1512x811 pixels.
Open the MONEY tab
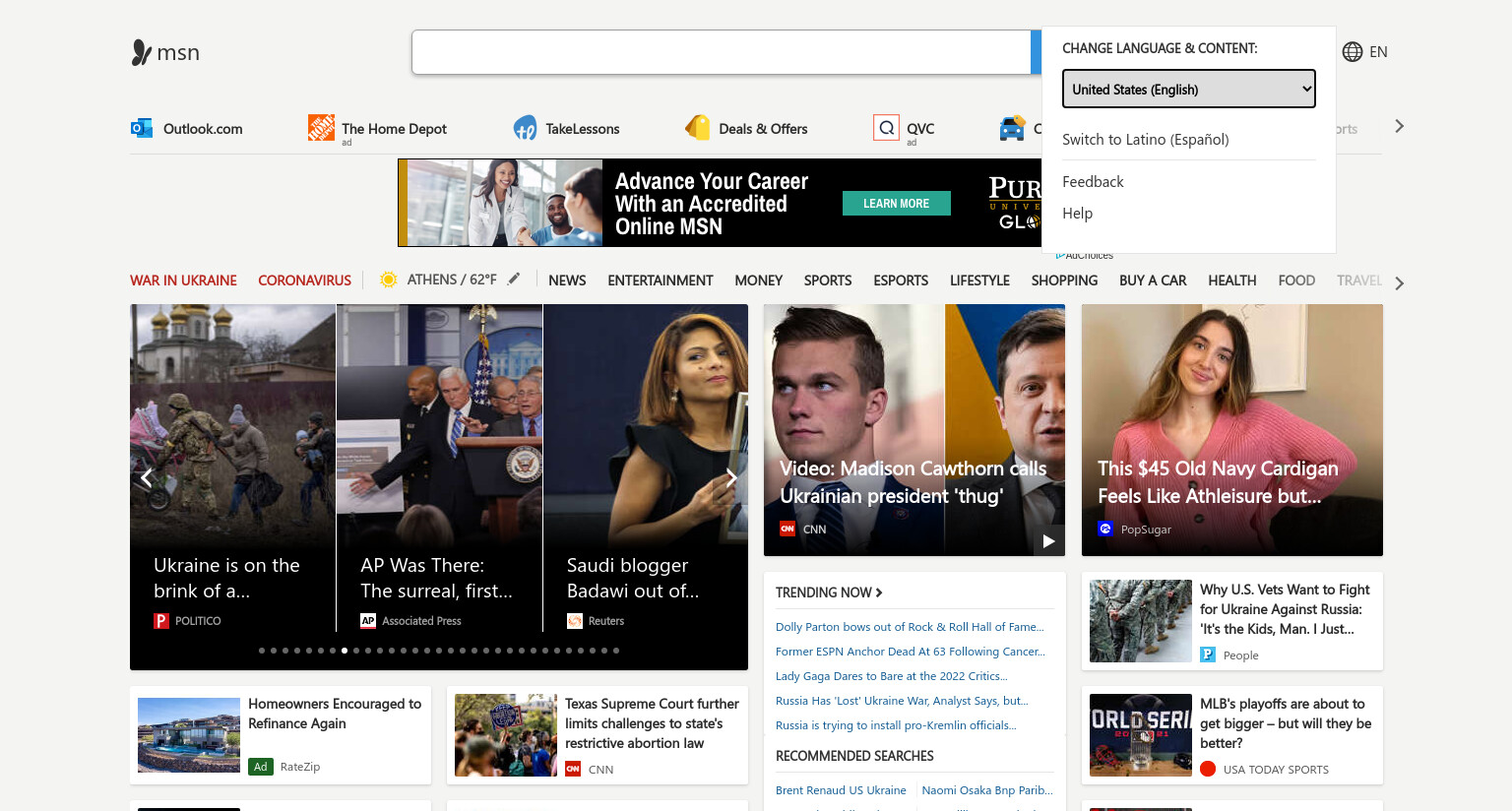(759, 281)
